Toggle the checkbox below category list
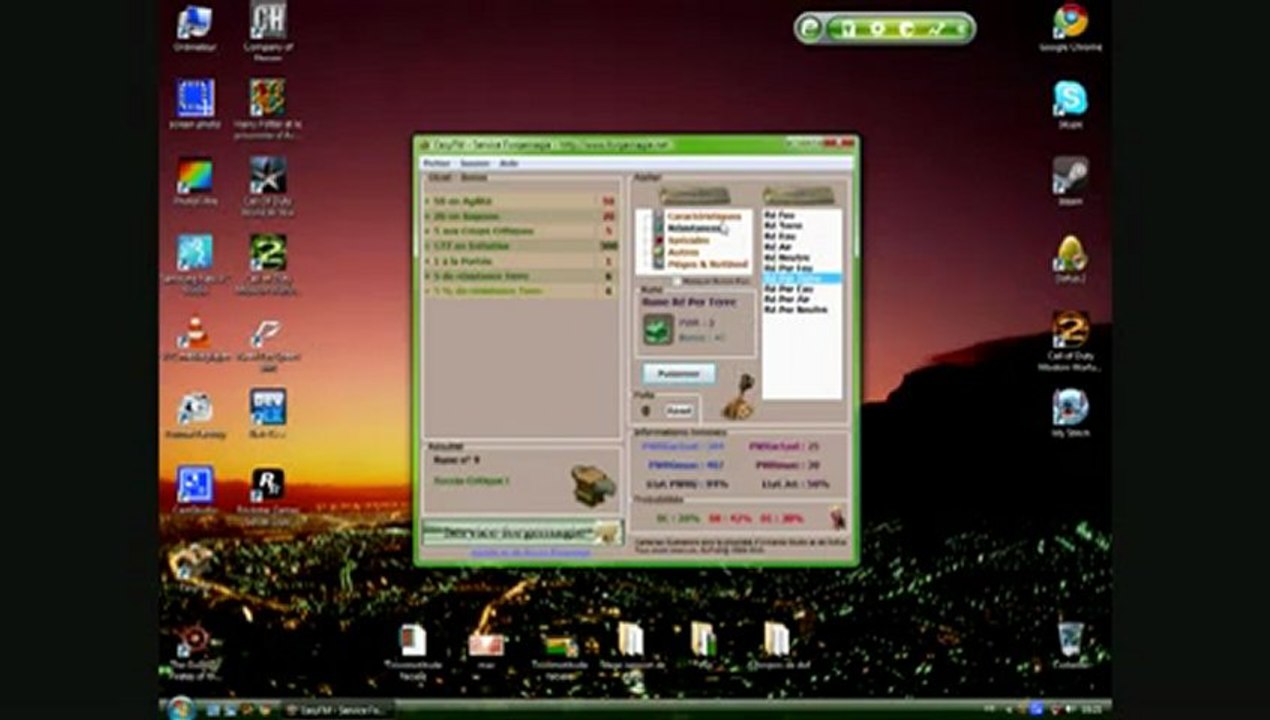 (677, 281)
